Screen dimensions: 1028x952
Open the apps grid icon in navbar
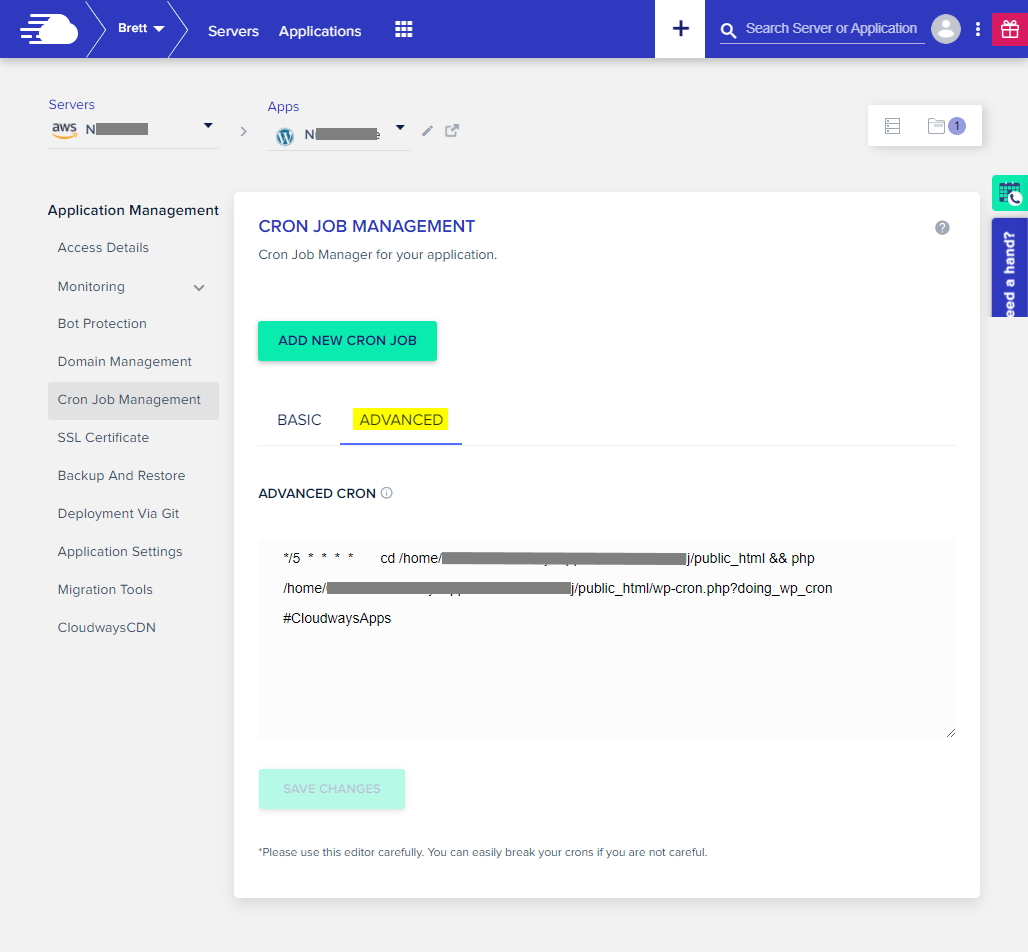tap(403, 30)
